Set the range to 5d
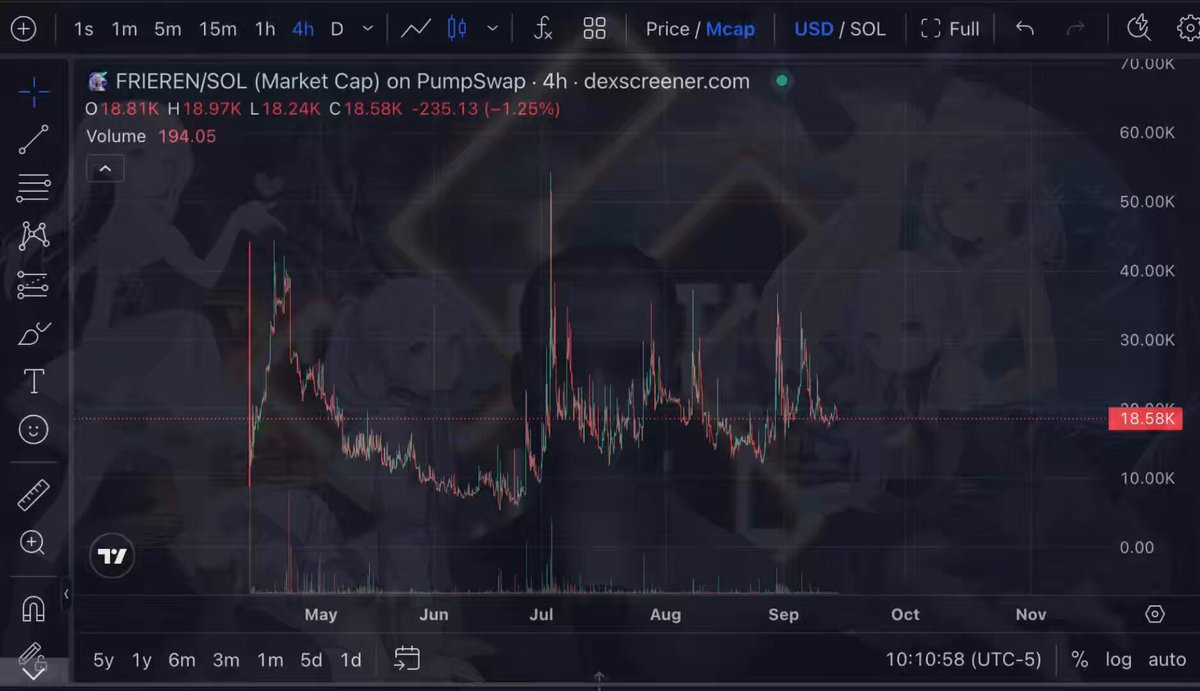1200x691 pixels. point(311,660)
